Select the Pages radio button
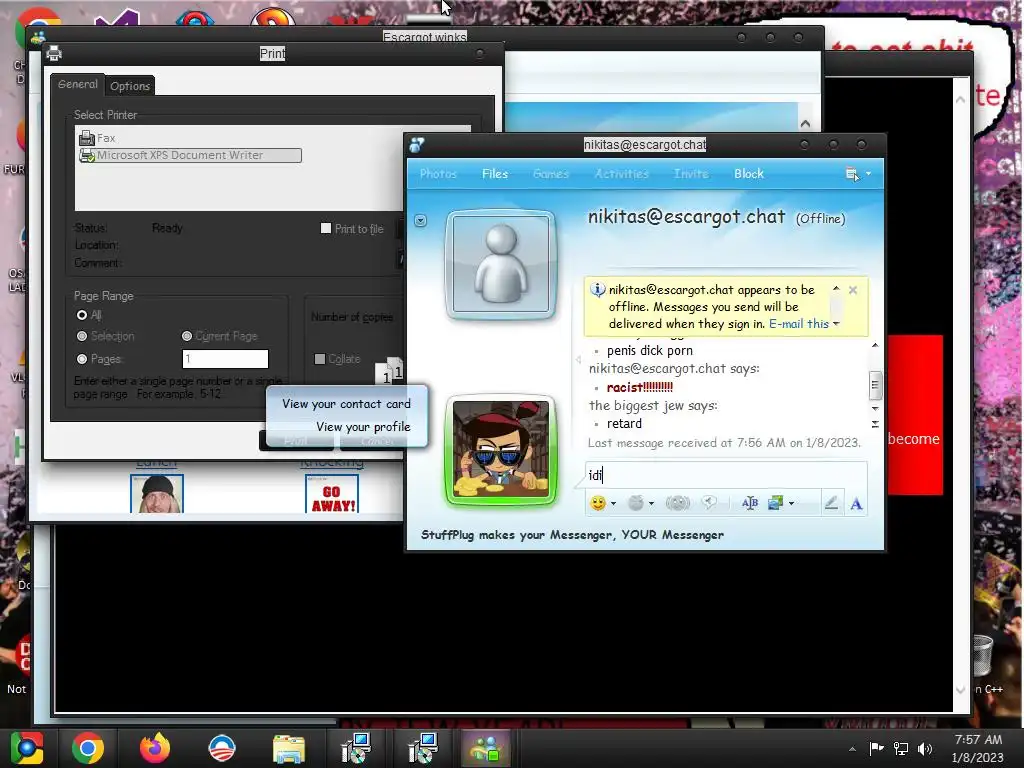This screenshot has height=768, width=1024. coord(82,359)
